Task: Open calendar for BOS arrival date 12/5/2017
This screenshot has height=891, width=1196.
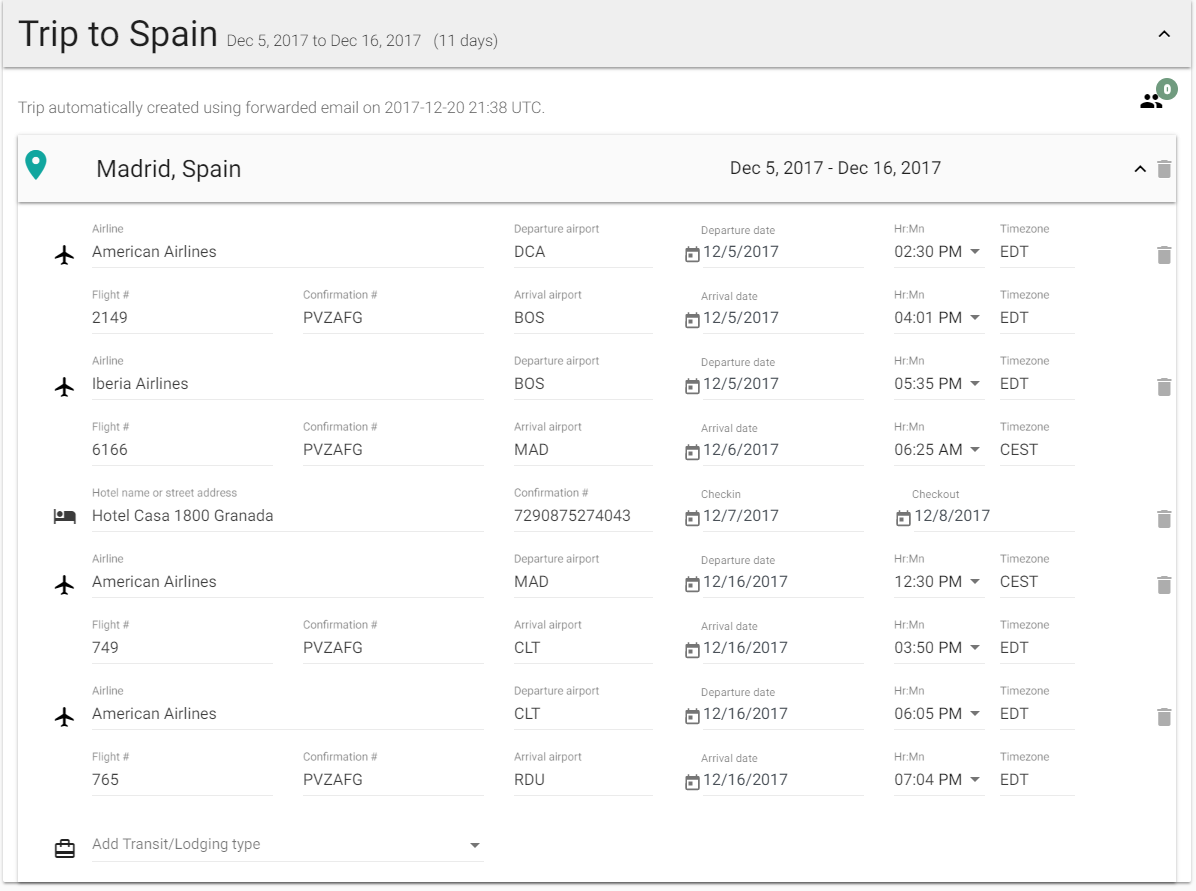Action: pyautogui.click(x=692, y=320)
